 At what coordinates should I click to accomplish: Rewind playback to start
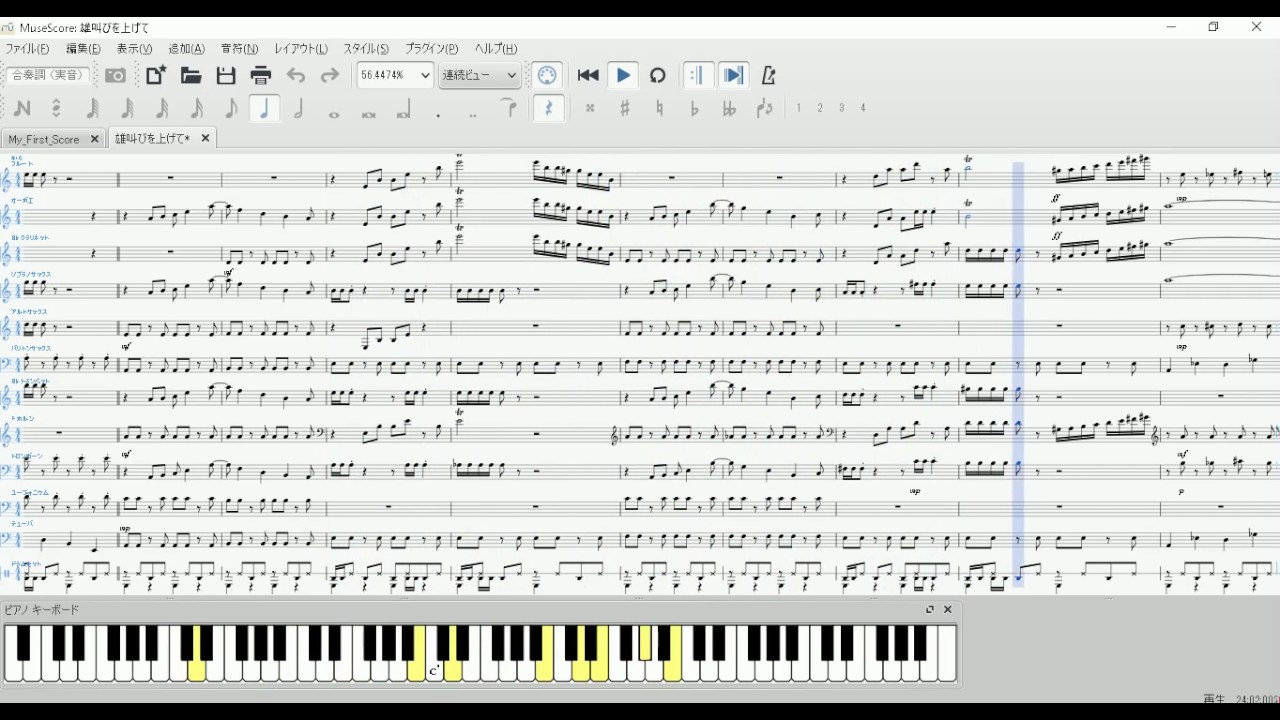pos(588,75)
